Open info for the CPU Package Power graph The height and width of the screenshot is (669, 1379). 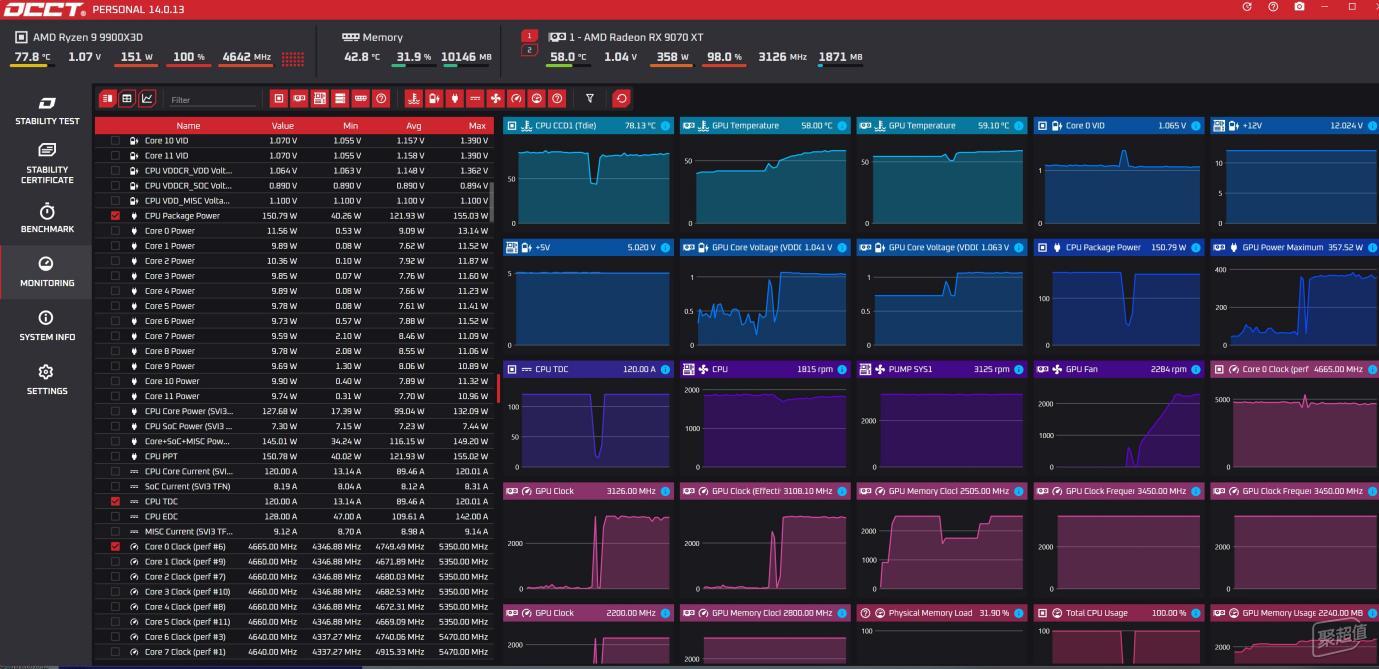tap(1195, 248)
